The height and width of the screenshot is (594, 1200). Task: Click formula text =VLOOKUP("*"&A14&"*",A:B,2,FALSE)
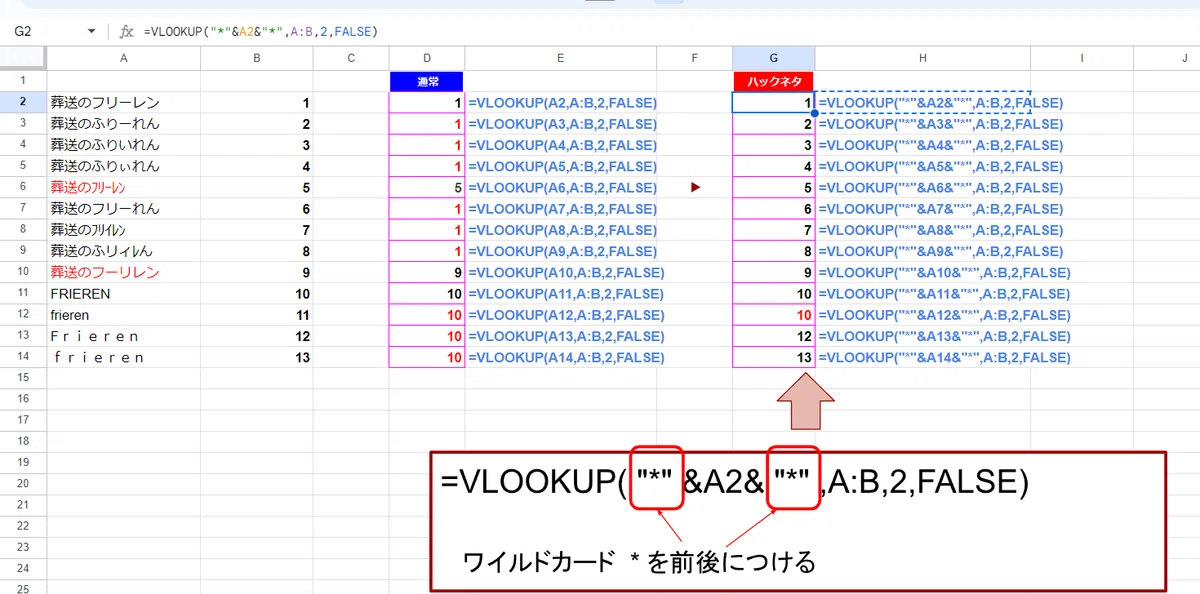[944, 357]
